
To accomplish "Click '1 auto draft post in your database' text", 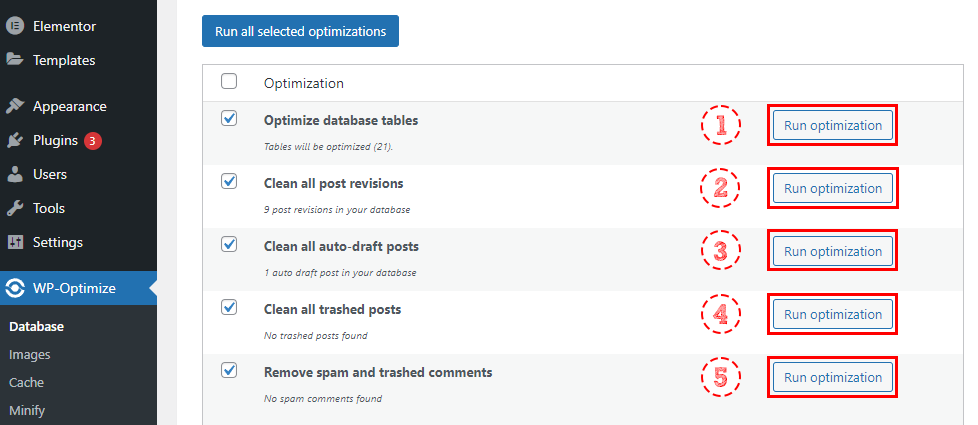I will pyautogui.click(x=340, y=273).
